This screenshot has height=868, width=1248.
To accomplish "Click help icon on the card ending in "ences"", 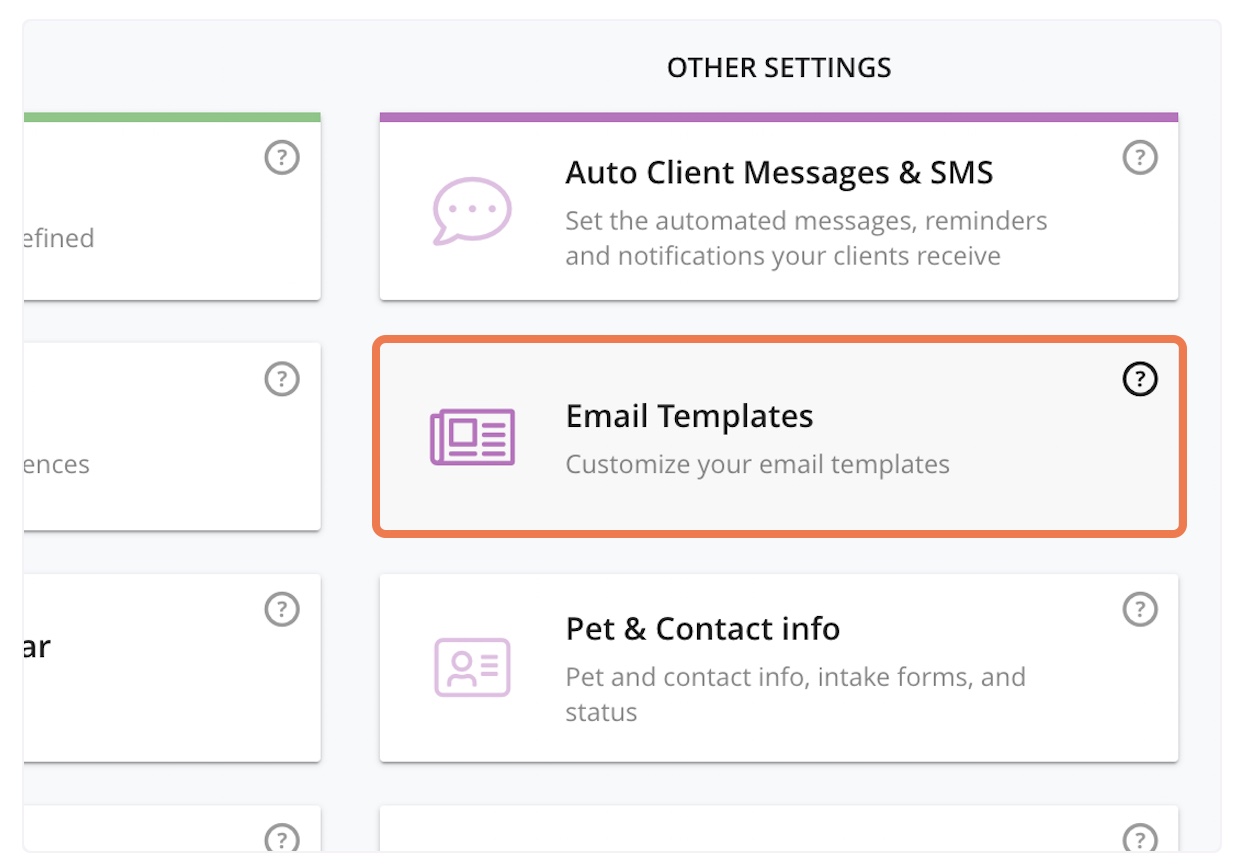I will [x=282, y=379].
